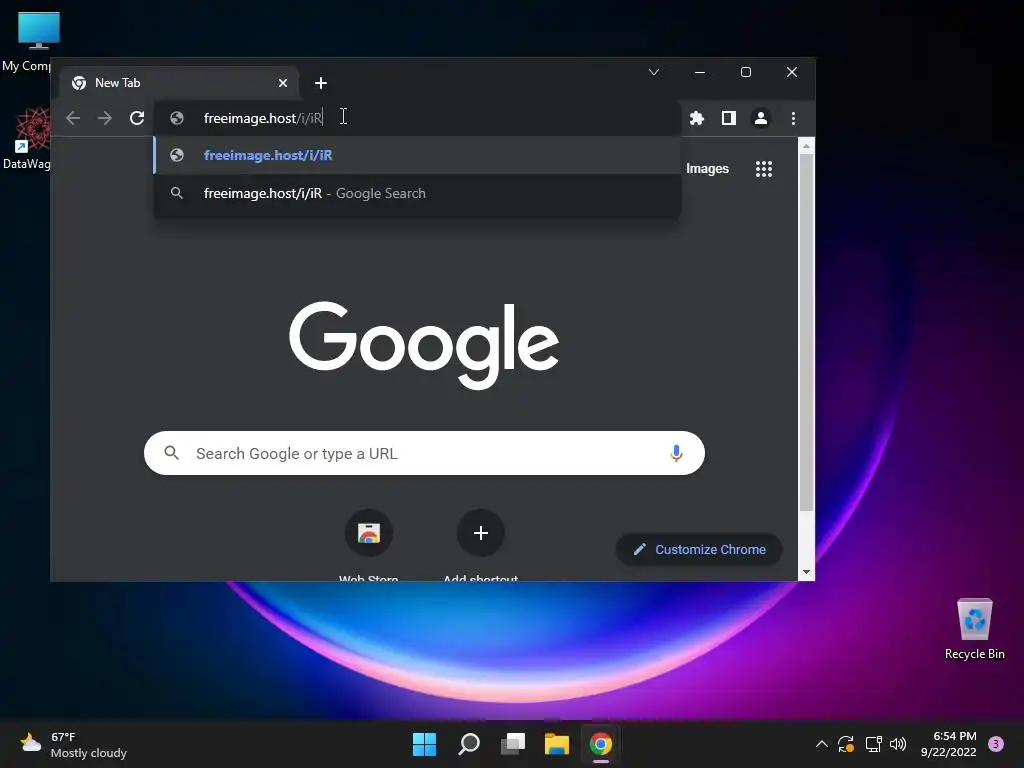This screenshot has height=768, width=1024.
Task: Start voice search with microphone
Action: coord(676,453)
